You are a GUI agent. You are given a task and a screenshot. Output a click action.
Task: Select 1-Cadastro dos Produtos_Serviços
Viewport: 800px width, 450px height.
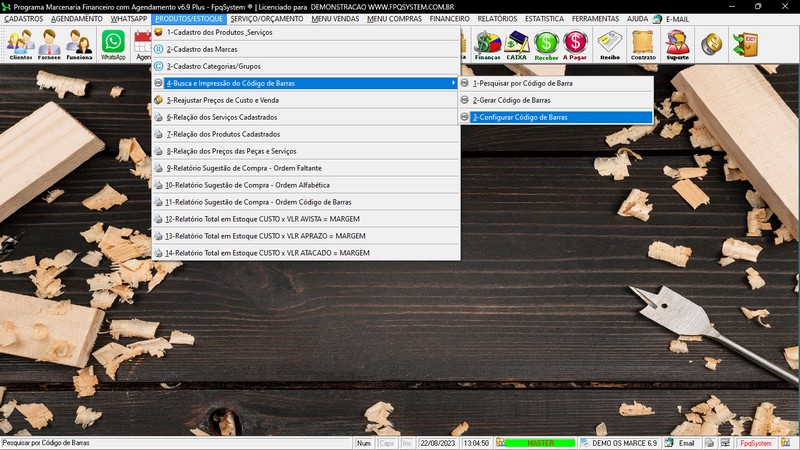306,32
